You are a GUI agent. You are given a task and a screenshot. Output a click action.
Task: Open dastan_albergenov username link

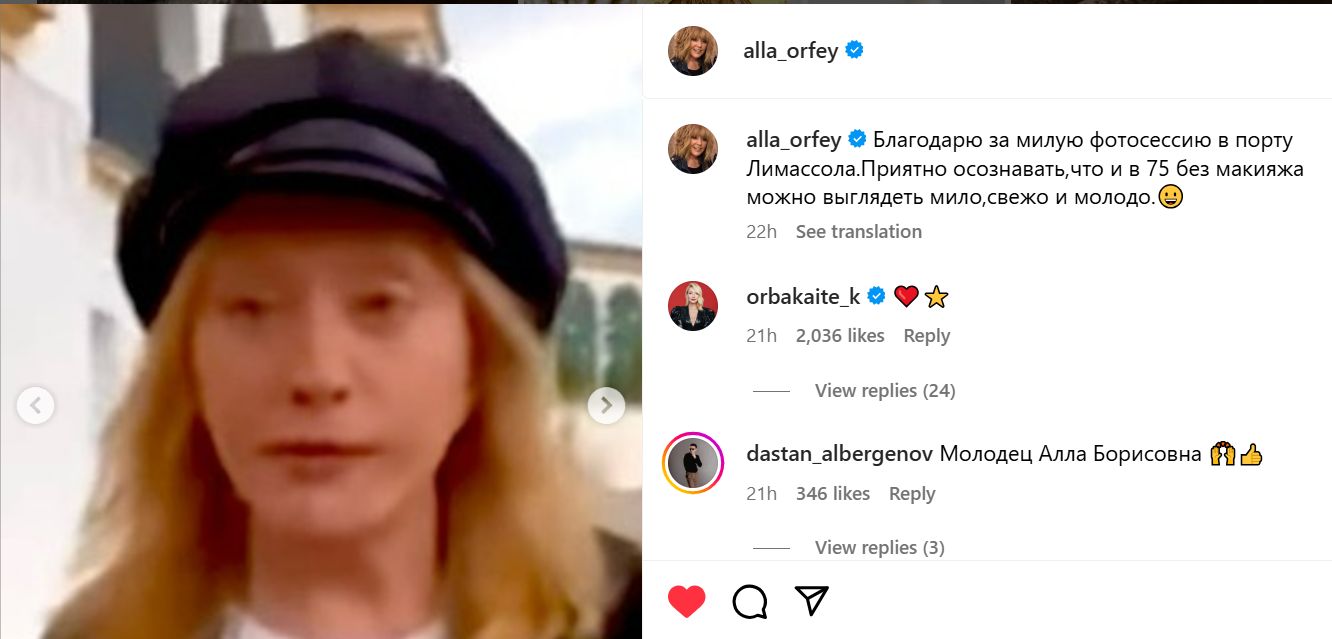(841, 454)
